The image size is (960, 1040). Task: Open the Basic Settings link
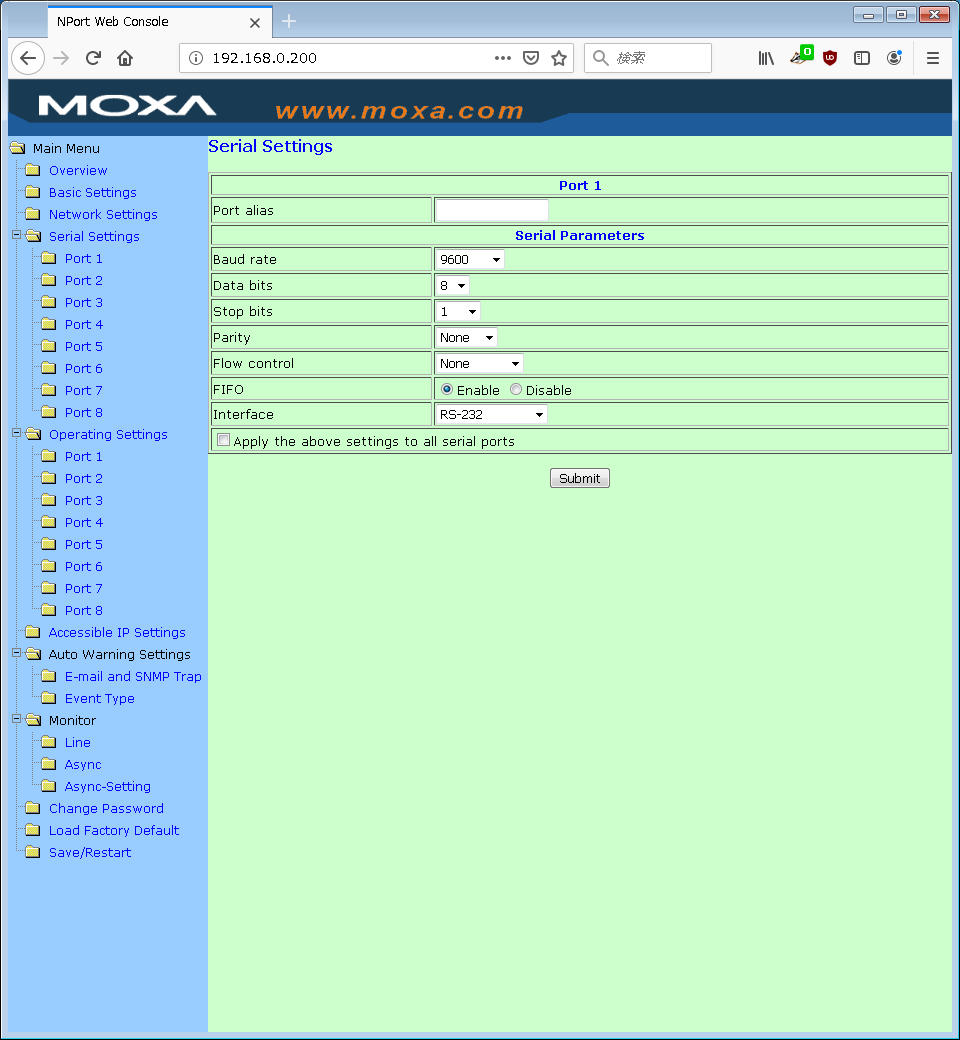pyautogui.click(x=93, y=192)
